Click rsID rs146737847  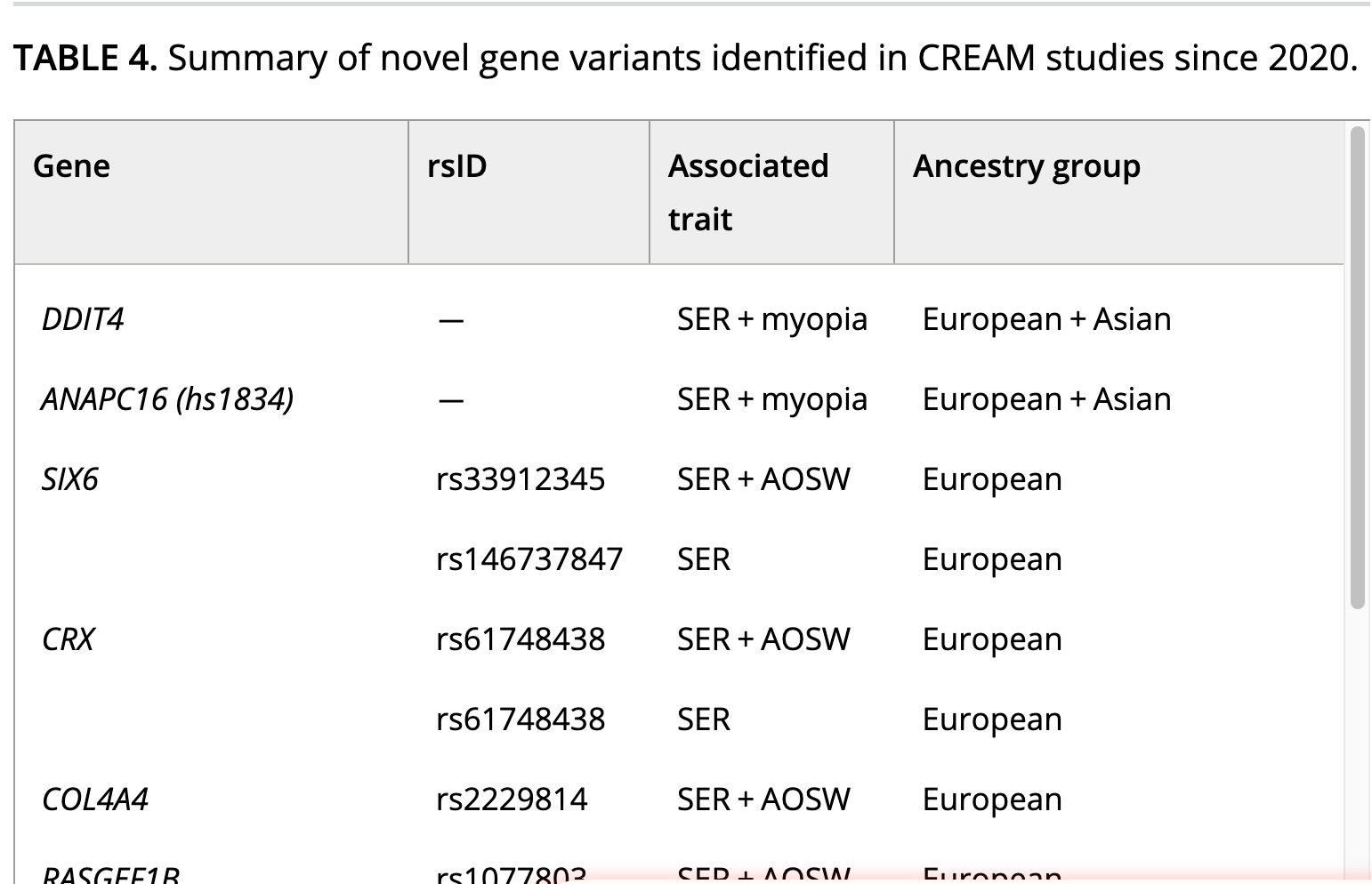click(529, 559)
